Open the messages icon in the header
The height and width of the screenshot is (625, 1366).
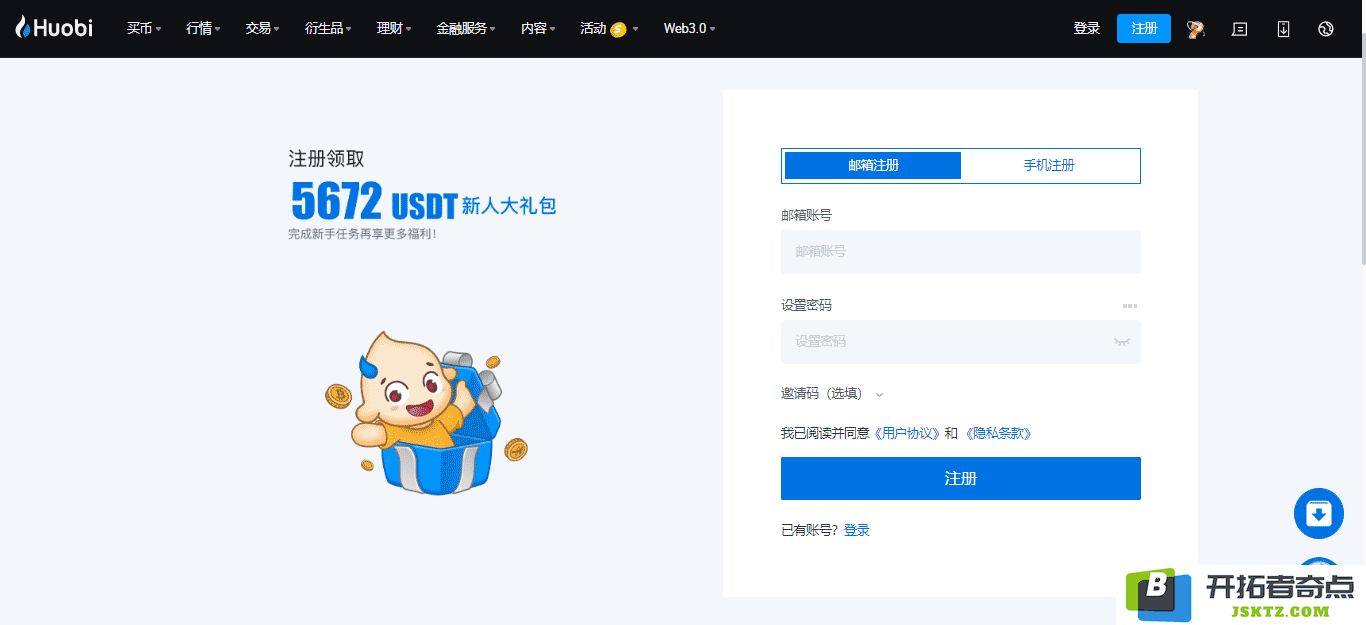(1240, 29)
